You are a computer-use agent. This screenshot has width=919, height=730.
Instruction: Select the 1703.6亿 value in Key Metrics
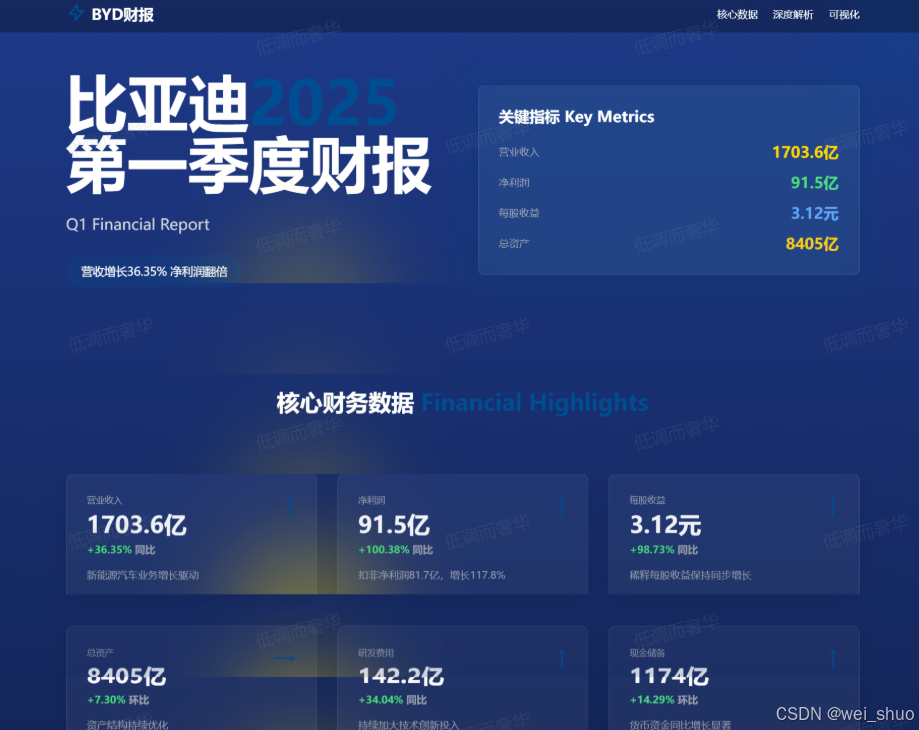tap(805, 152)
